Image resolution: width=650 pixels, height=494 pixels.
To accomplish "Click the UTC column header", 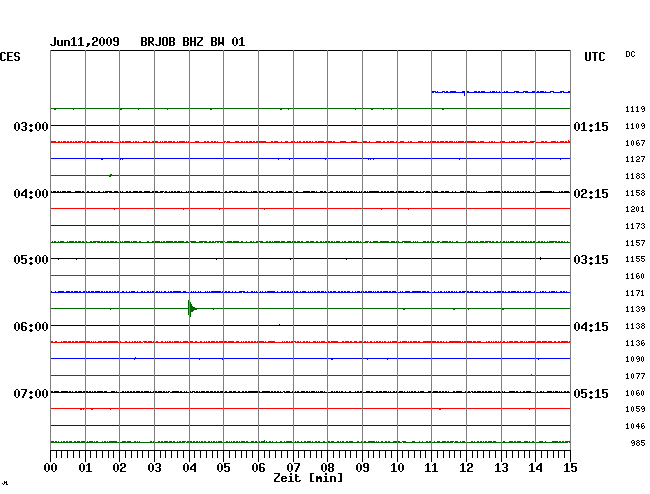I will point(595,57).
